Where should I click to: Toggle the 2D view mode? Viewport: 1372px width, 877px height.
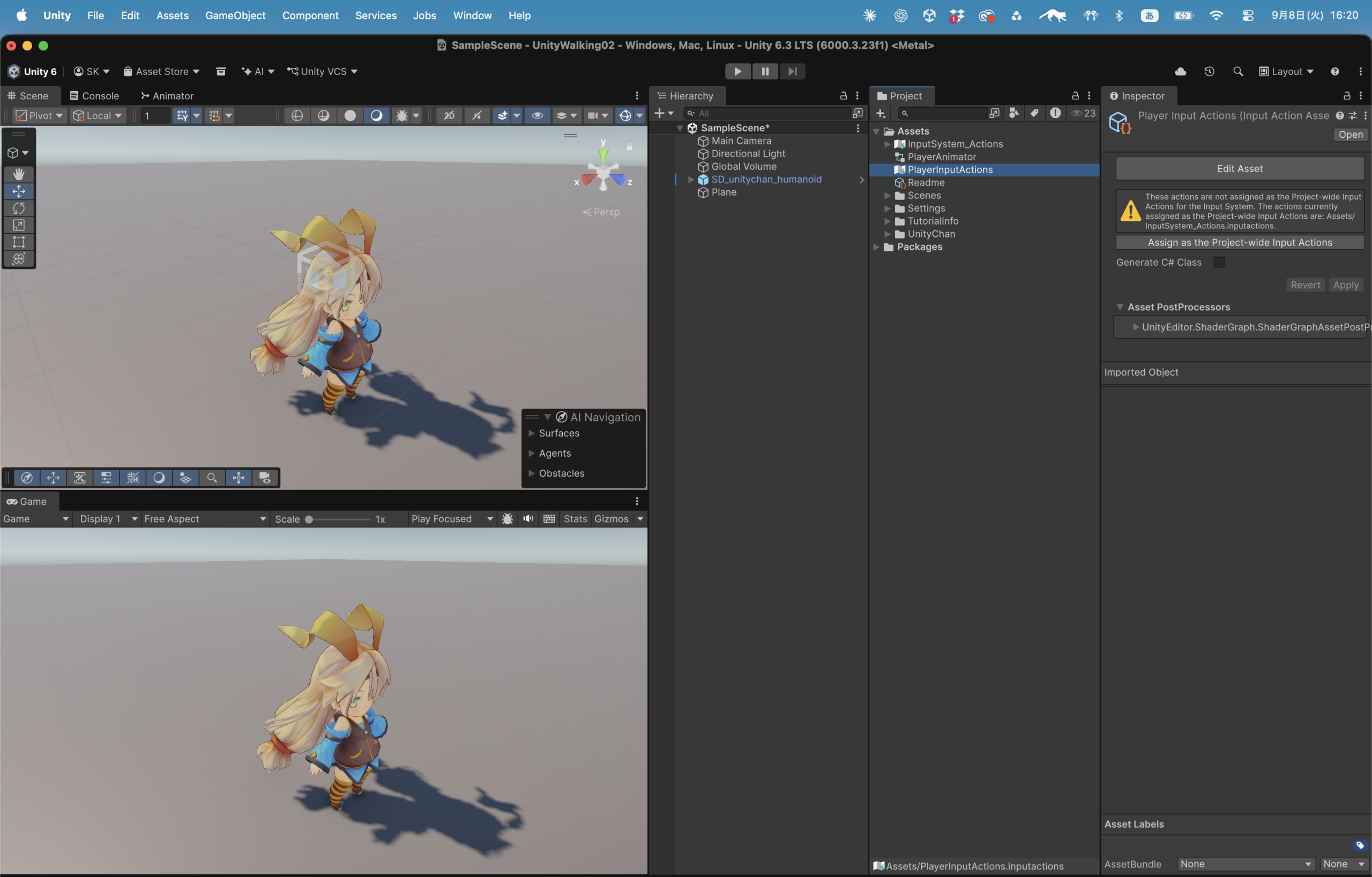pos(449,116)
